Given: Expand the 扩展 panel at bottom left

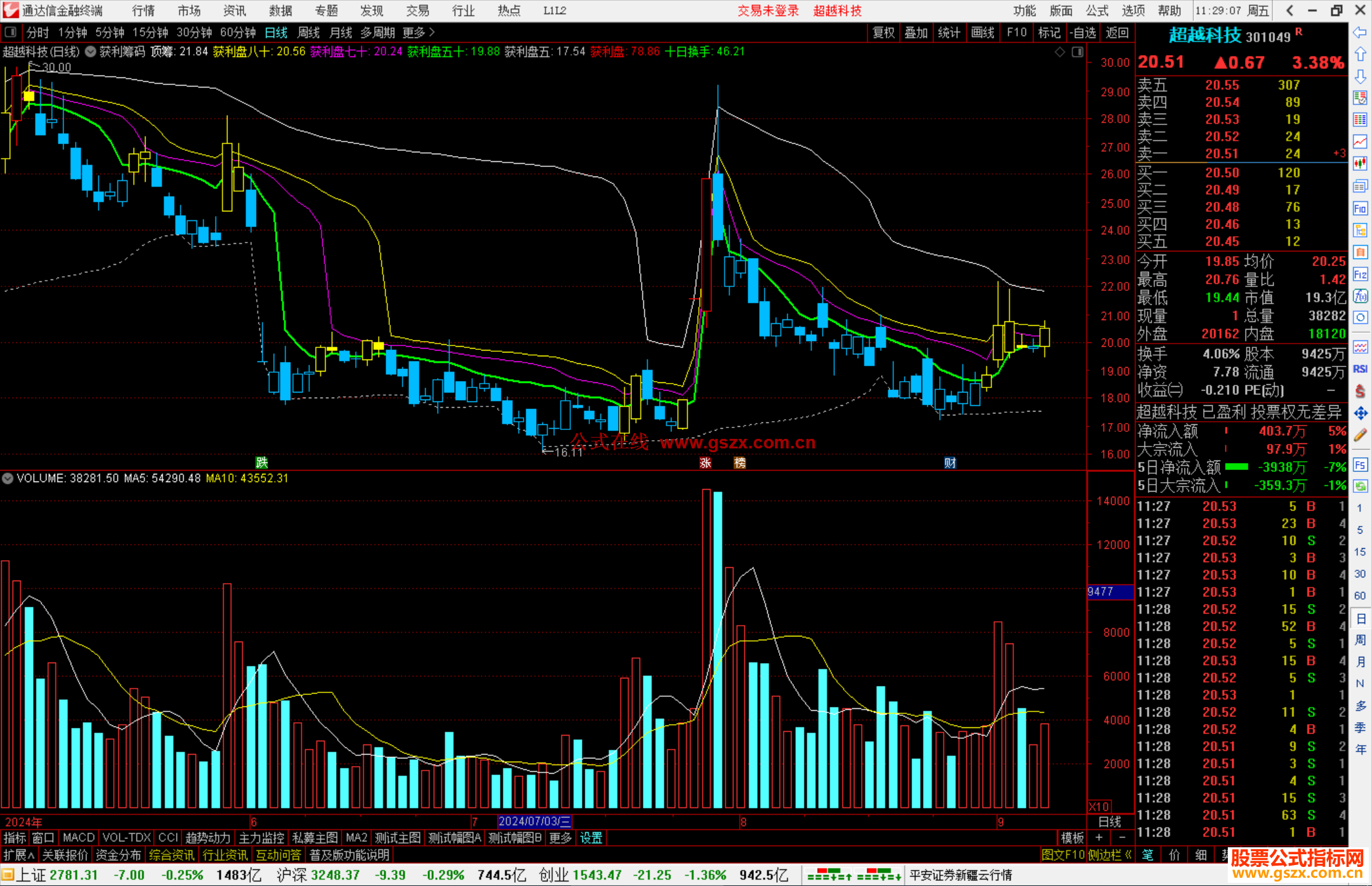Looking at the screenshot, I should [19, 855].
